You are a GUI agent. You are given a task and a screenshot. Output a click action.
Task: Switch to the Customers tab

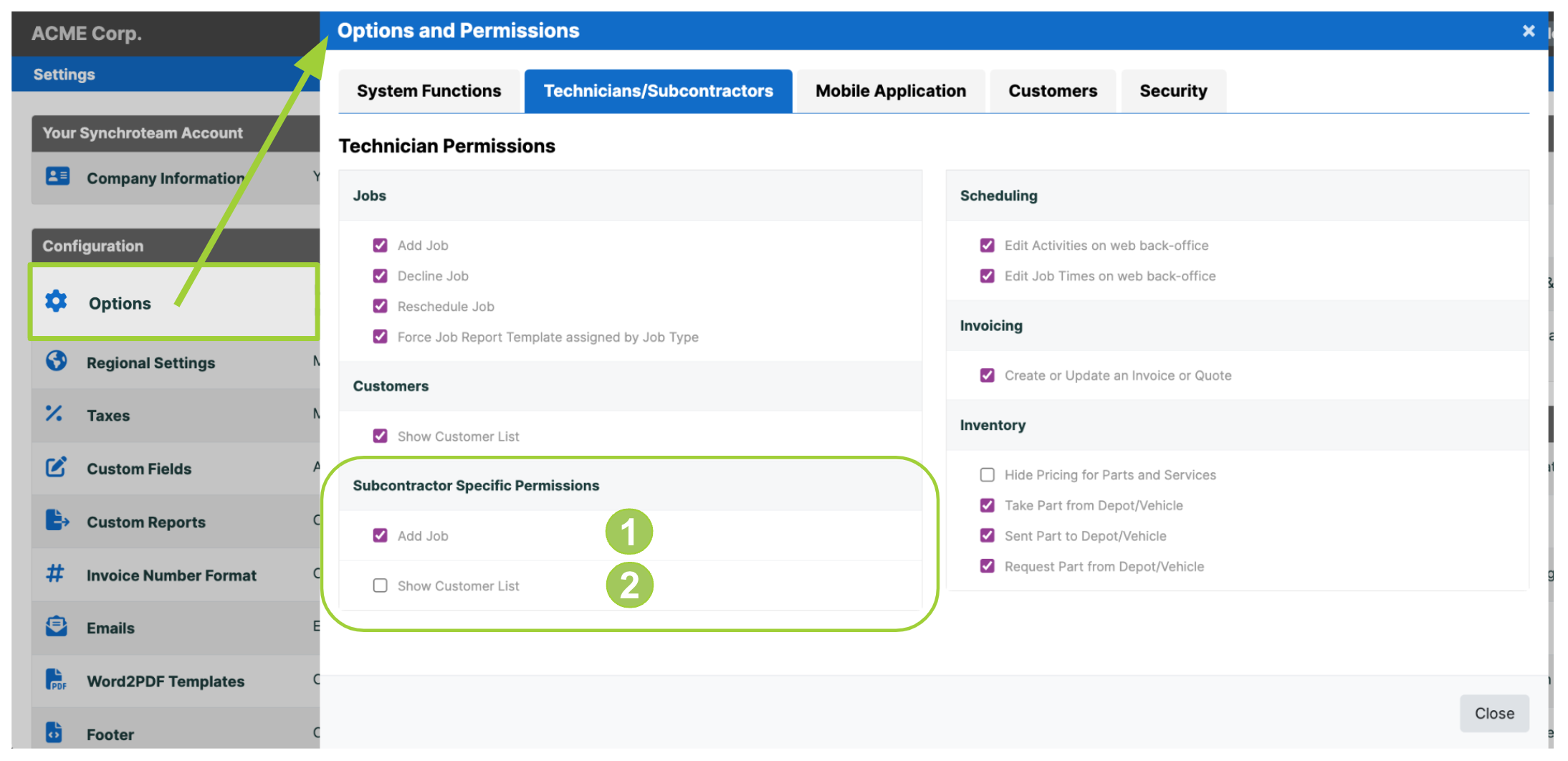1053,91
